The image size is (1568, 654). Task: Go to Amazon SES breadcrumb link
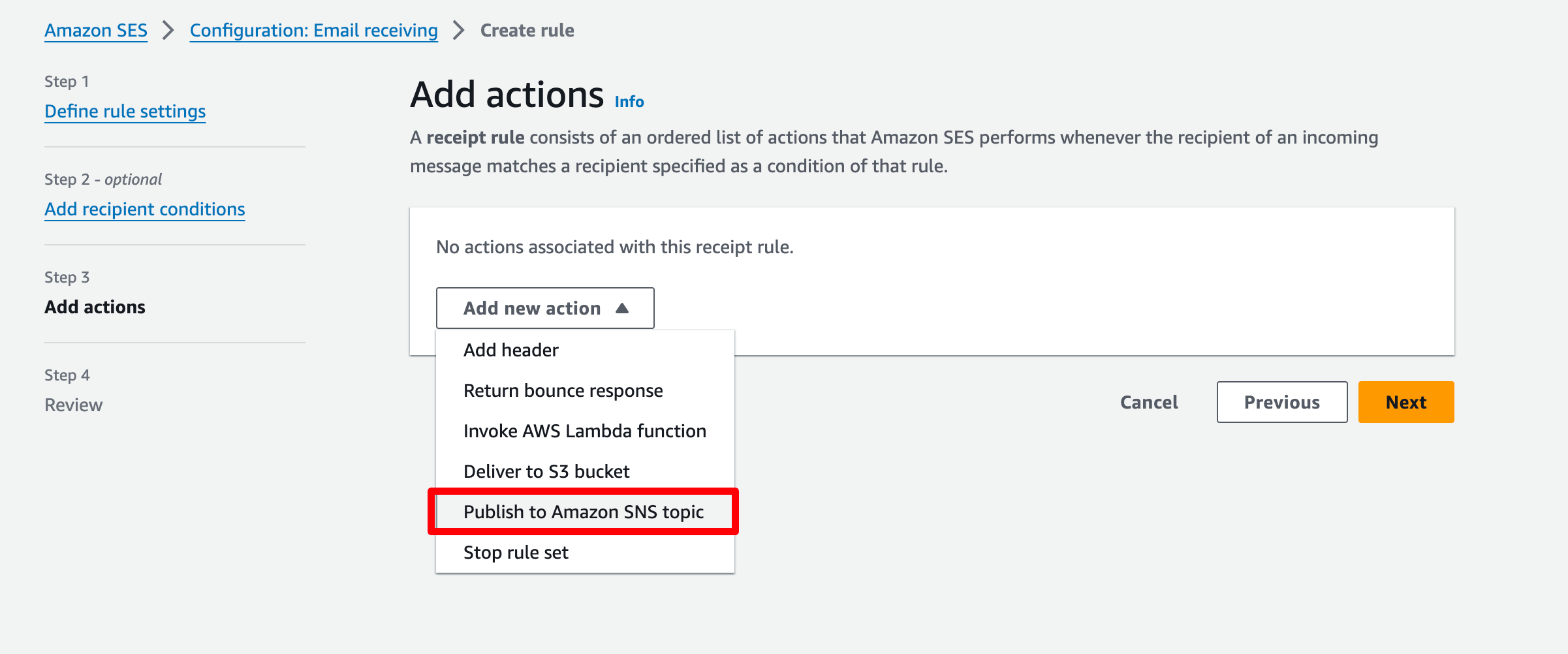pyautogui.click(x=96, y=31)
